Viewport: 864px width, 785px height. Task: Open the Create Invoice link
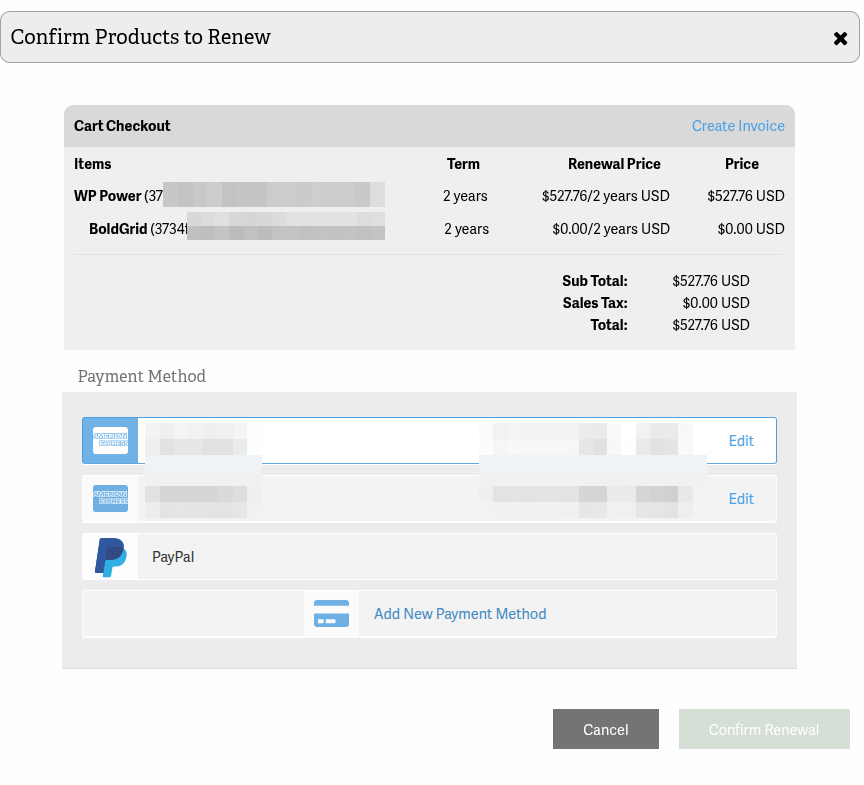[x=738, y=126]
